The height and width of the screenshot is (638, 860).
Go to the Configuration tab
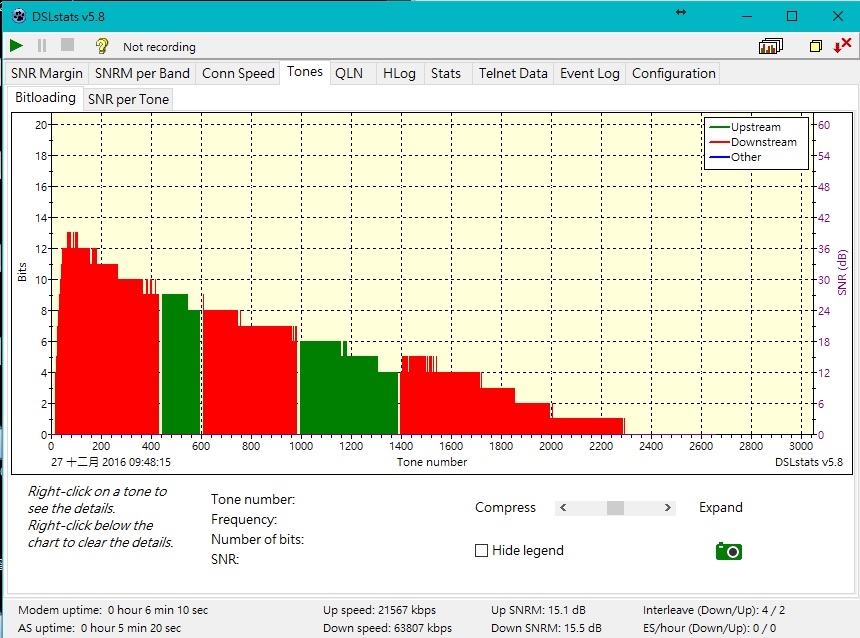674,74
